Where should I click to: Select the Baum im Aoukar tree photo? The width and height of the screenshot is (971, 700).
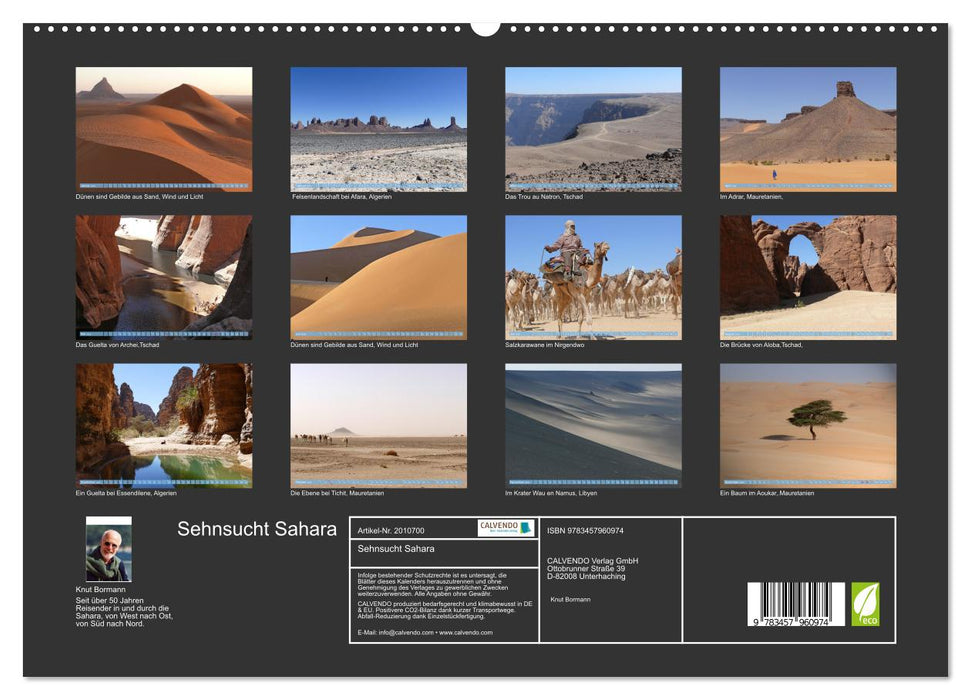[808, 425]
